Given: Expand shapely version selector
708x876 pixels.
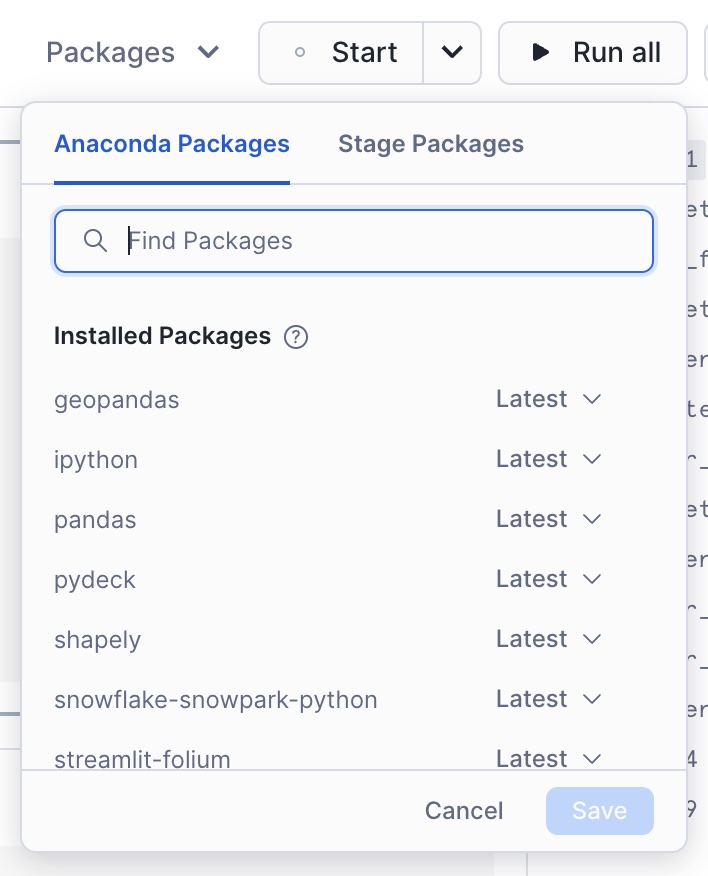Looking at the screenshot, I should [x=548, y=640].
